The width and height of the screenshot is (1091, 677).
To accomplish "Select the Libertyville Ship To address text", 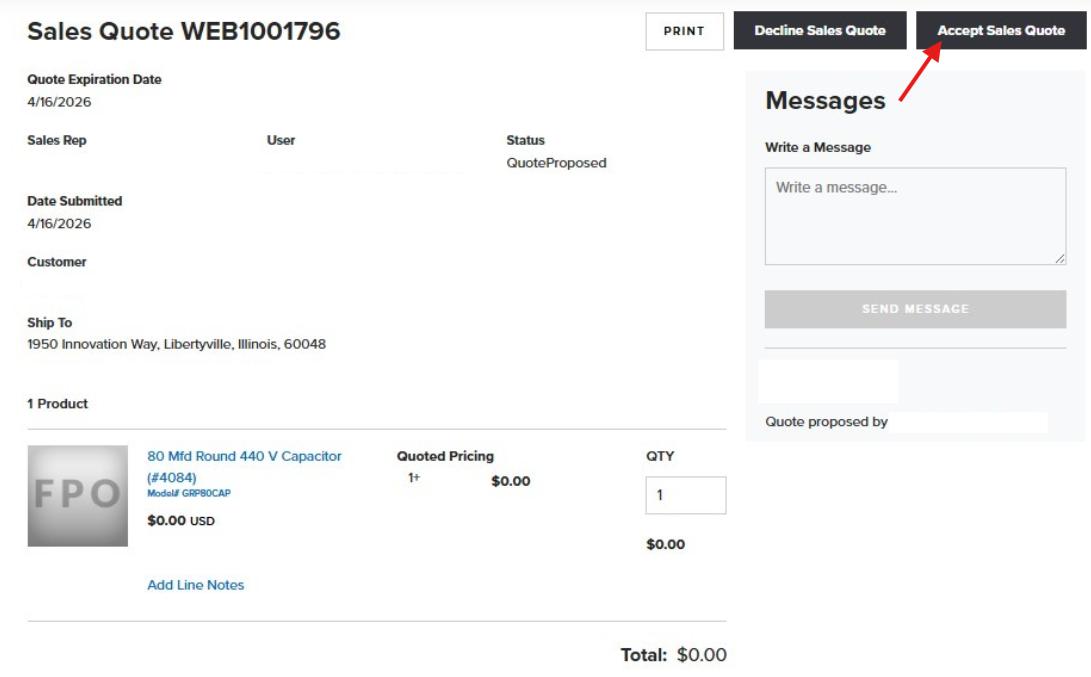I will (177, 344).
